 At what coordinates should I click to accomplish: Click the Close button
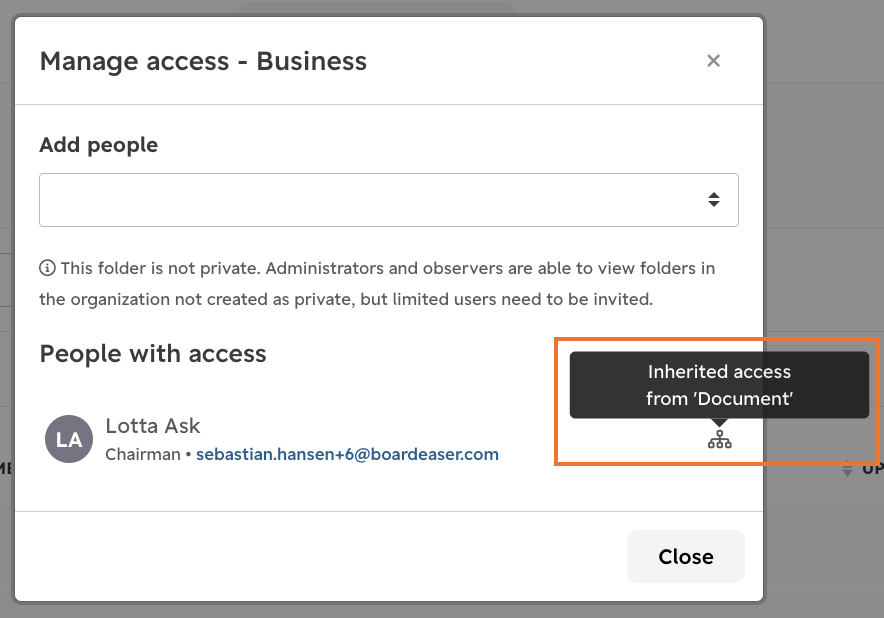[x=686, y=557]
